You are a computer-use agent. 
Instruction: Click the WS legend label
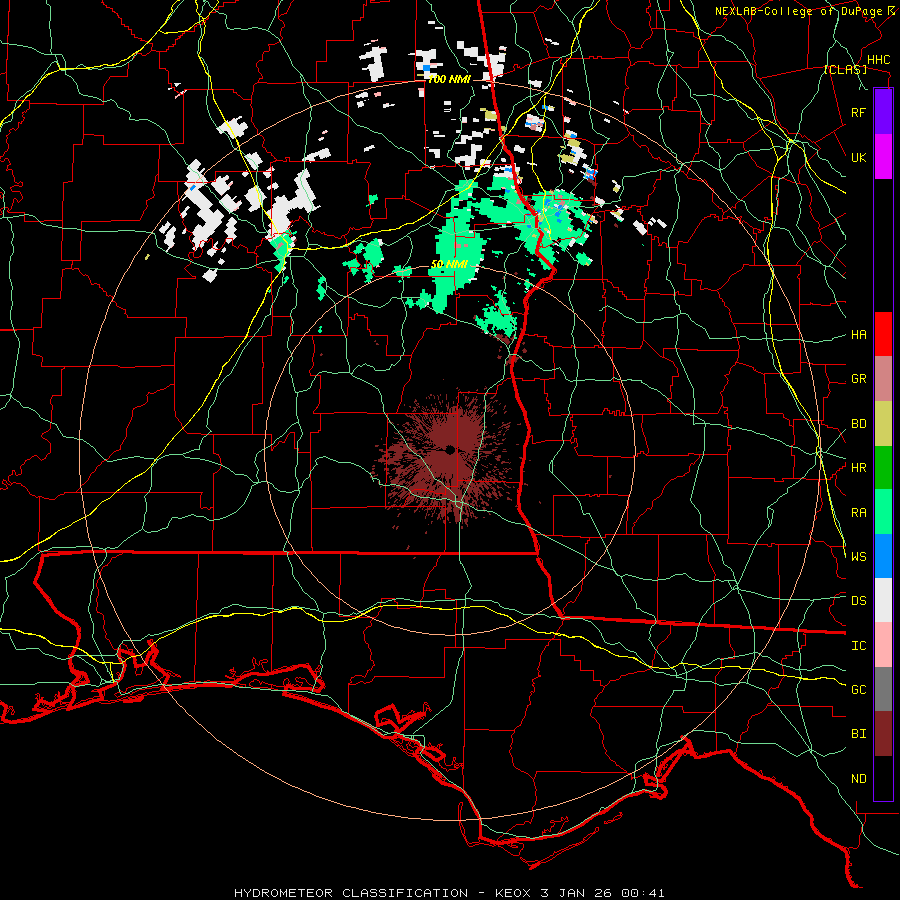(x=859, y=557)
